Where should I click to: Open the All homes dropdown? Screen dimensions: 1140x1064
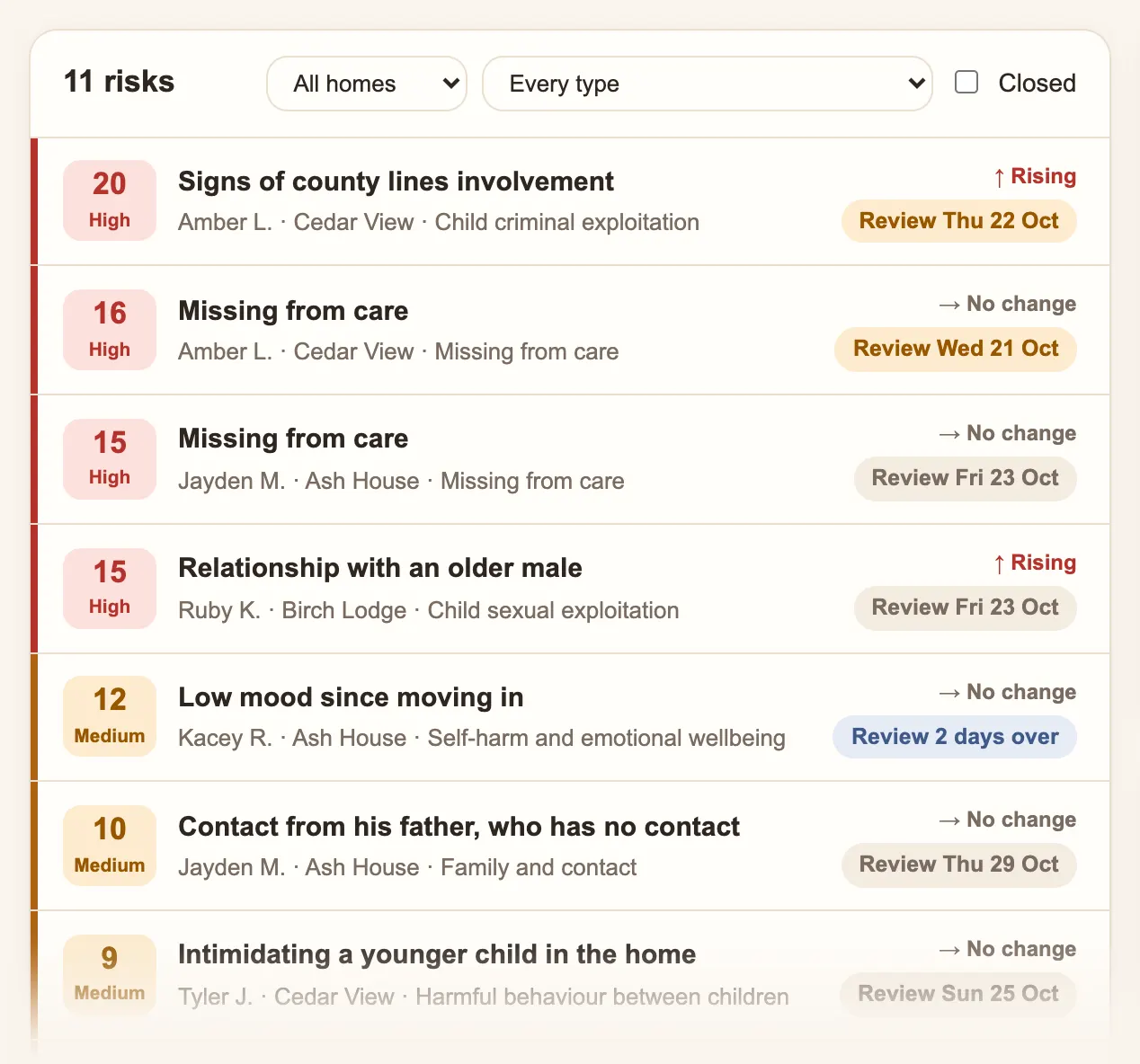pyautogui.click(x=367, y=84)
